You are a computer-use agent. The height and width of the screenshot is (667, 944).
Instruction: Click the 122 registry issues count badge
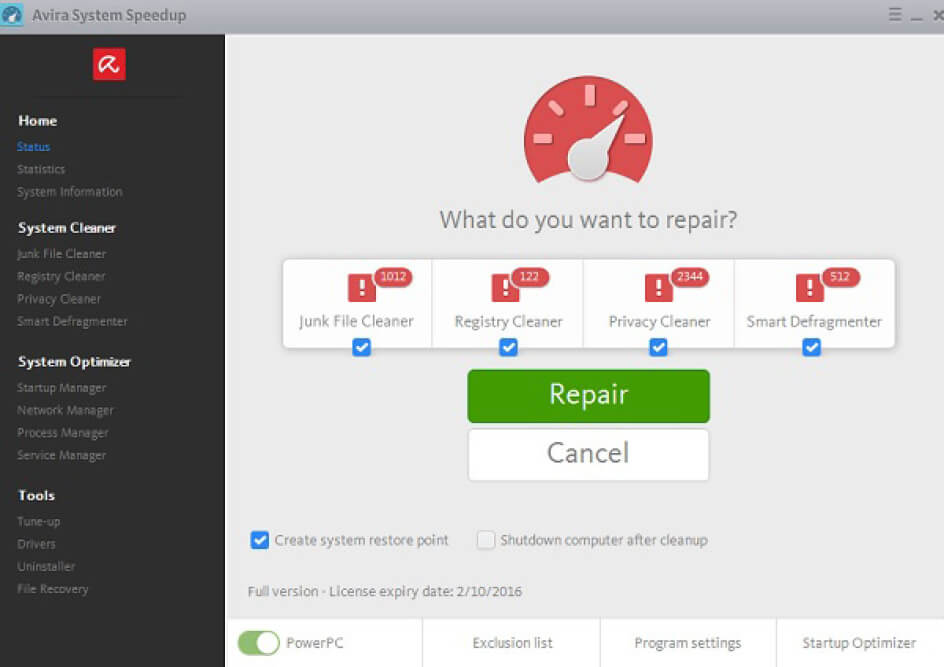click(529, 276)
